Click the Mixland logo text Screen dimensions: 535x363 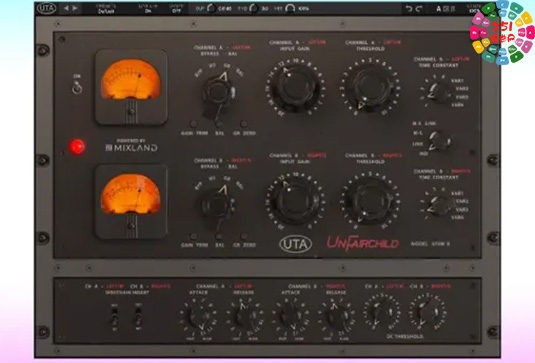point(132,148)
